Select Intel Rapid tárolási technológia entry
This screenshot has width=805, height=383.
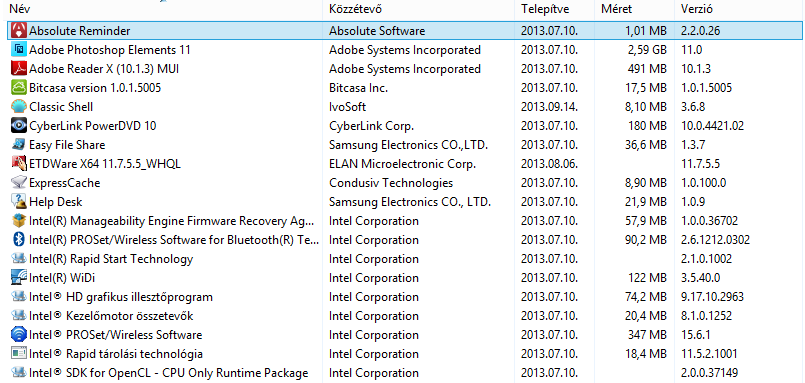click(116, 354)
